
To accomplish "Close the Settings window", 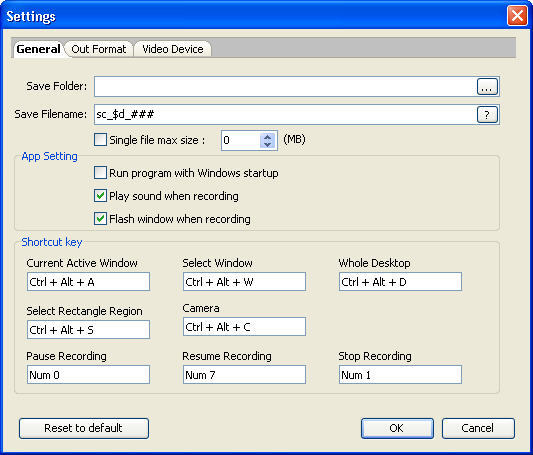I will pyautogui.click(x=517, y=16).
